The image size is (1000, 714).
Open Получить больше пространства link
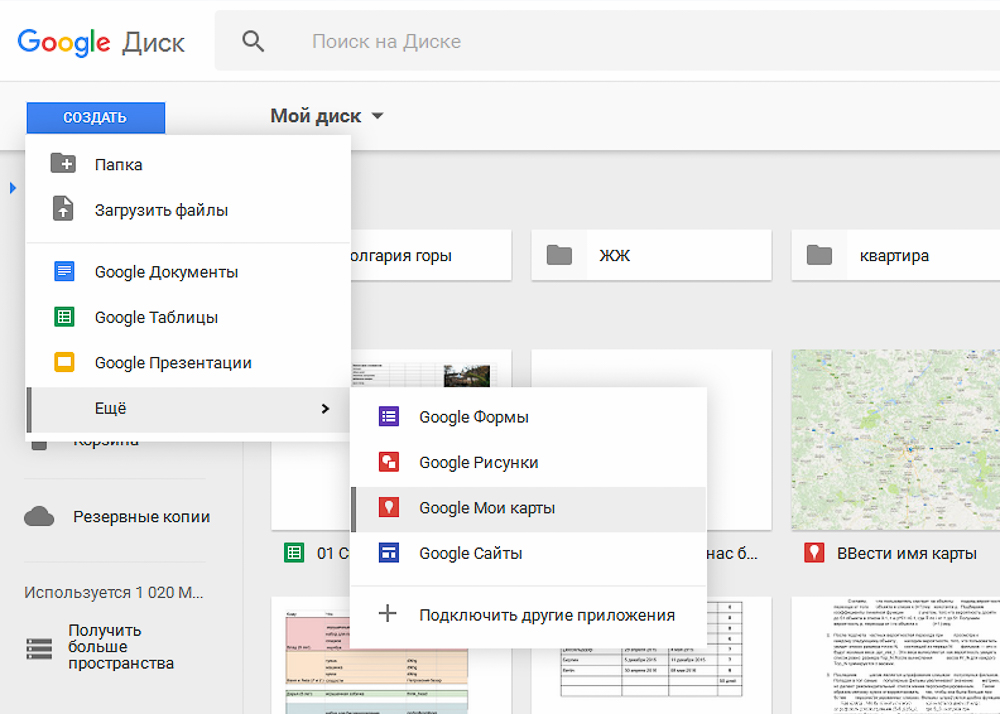[121, 646]
